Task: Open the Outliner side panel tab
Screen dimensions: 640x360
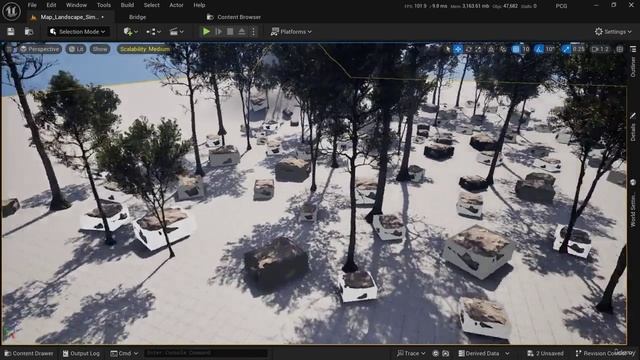Action: click(633, 62)
